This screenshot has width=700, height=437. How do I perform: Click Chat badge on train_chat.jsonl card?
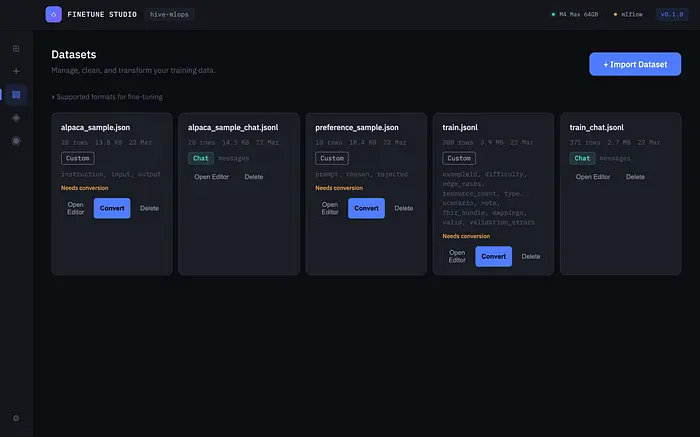[x=583, y=158]
